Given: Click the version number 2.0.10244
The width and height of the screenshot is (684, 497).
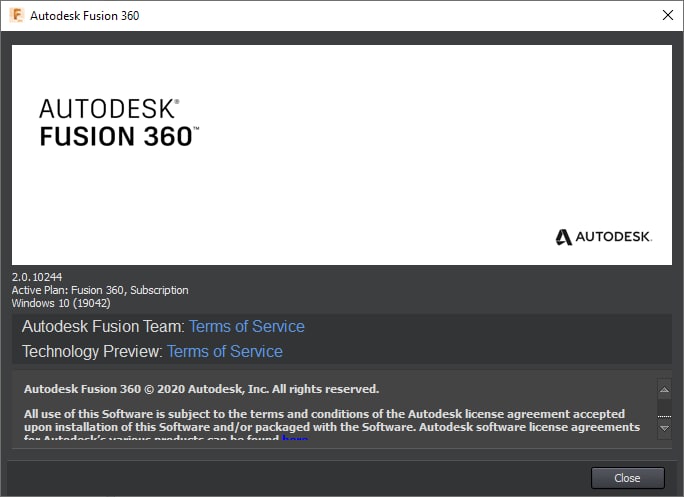Looking at the screenshot, I should tap(37, 277).
